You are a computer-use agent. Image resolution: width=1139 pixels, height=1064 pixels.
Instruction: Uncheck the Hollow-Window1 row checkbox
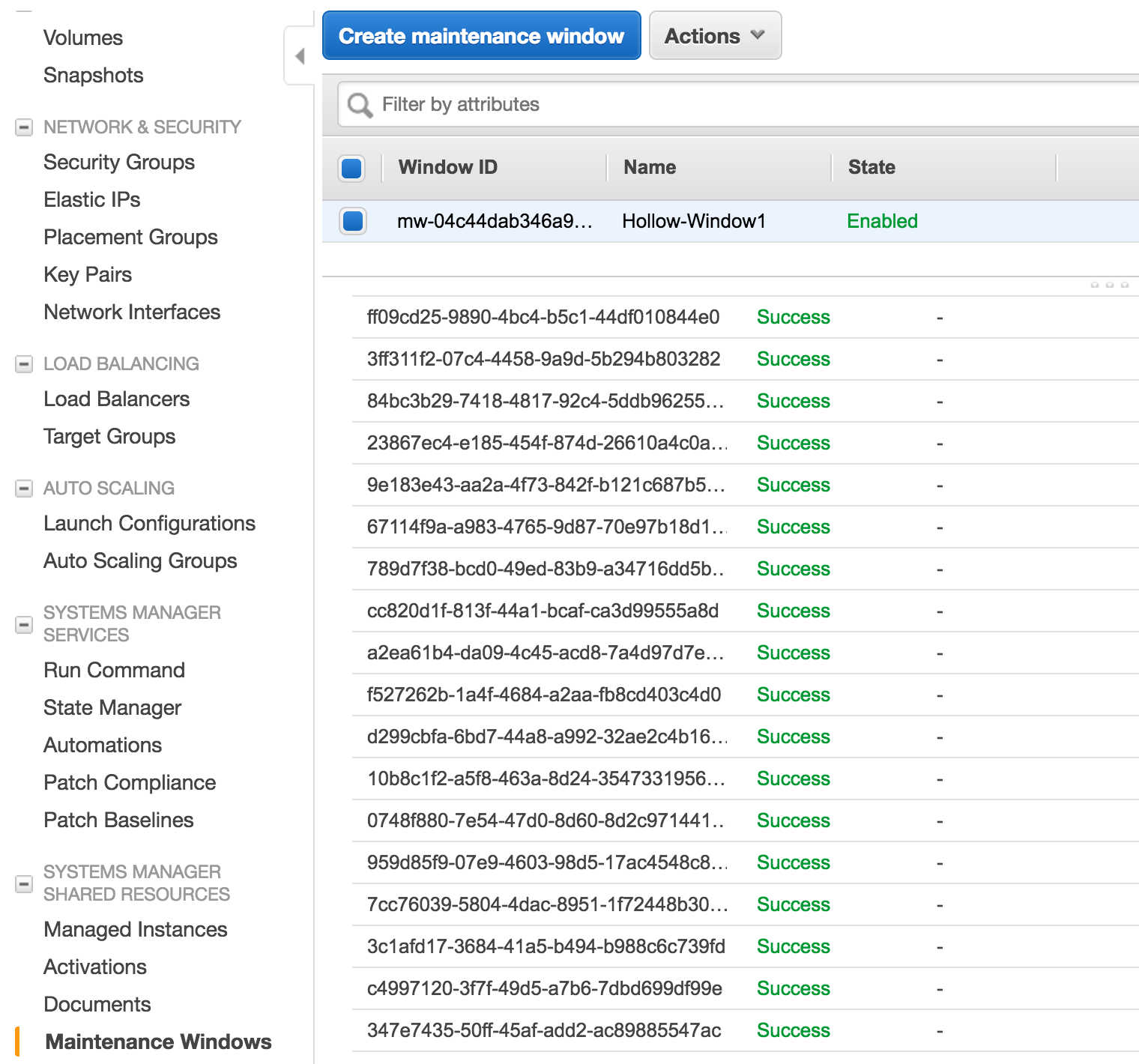pyautogui.click(x=352, y=221)
